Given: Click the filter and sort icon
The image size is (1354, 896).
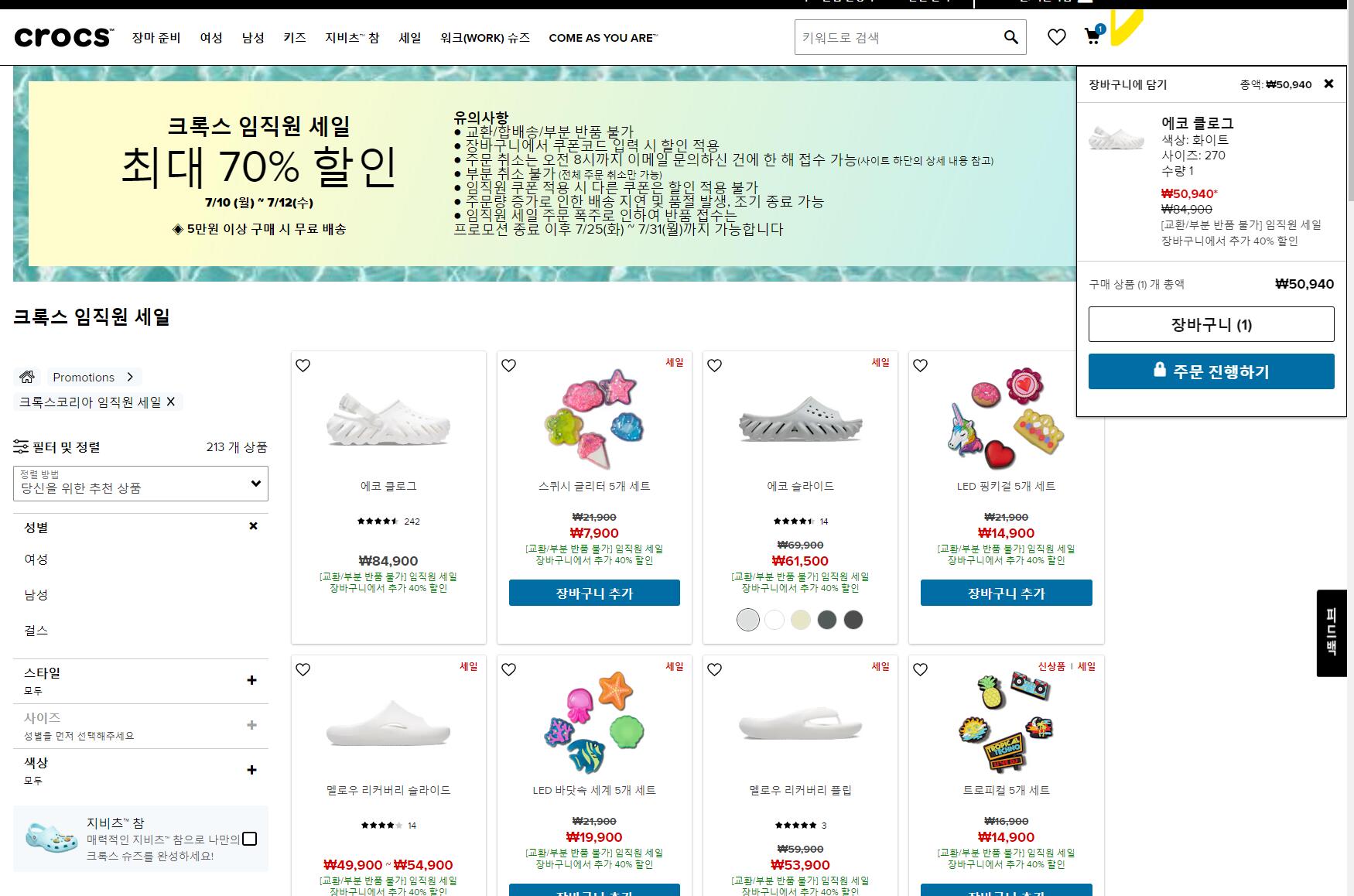Looking at the screenshot, I should pos(21,446).
